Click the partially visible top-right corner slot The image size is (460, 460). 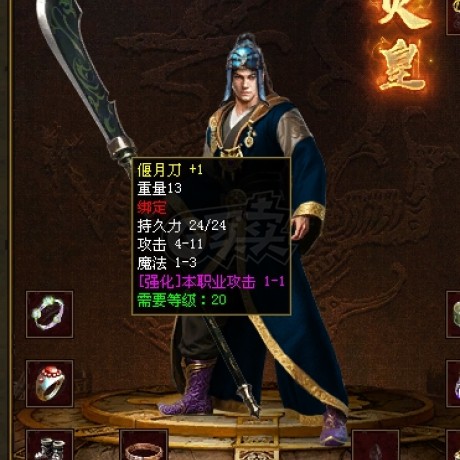click(453, 17)
